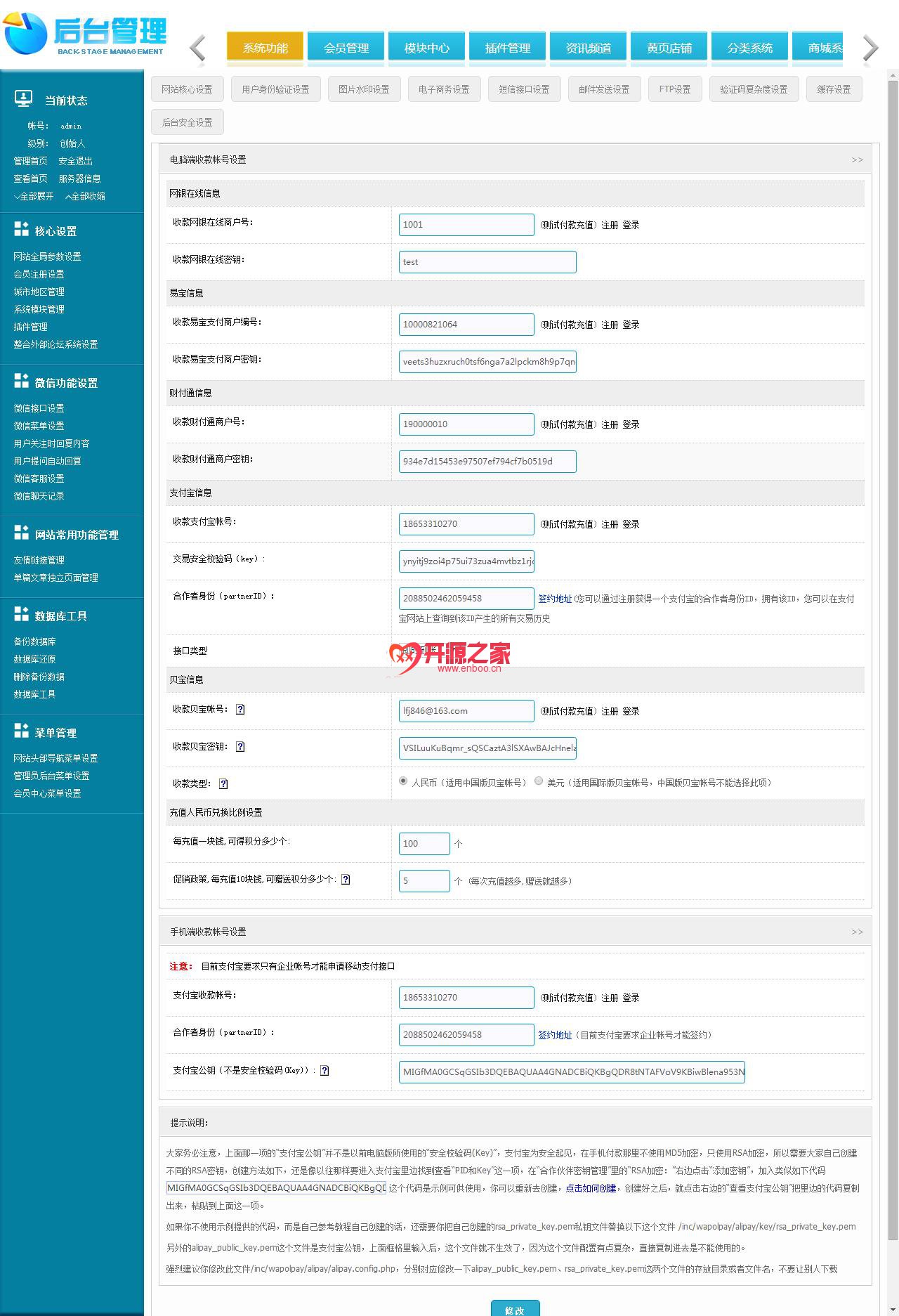Switch to 验证码复杂度设置 sub-tab

point(754,89)
